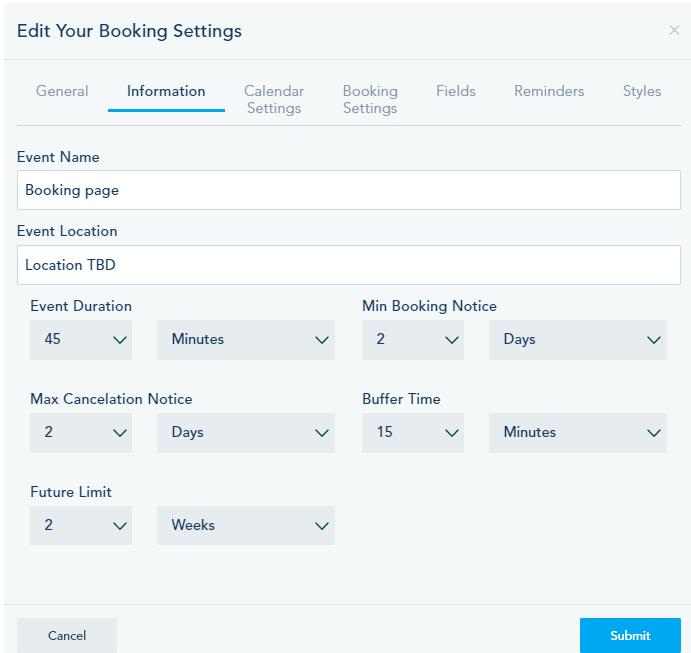Open Max Cancelation Notice value dropdown
691x653 pixels.
81,433
